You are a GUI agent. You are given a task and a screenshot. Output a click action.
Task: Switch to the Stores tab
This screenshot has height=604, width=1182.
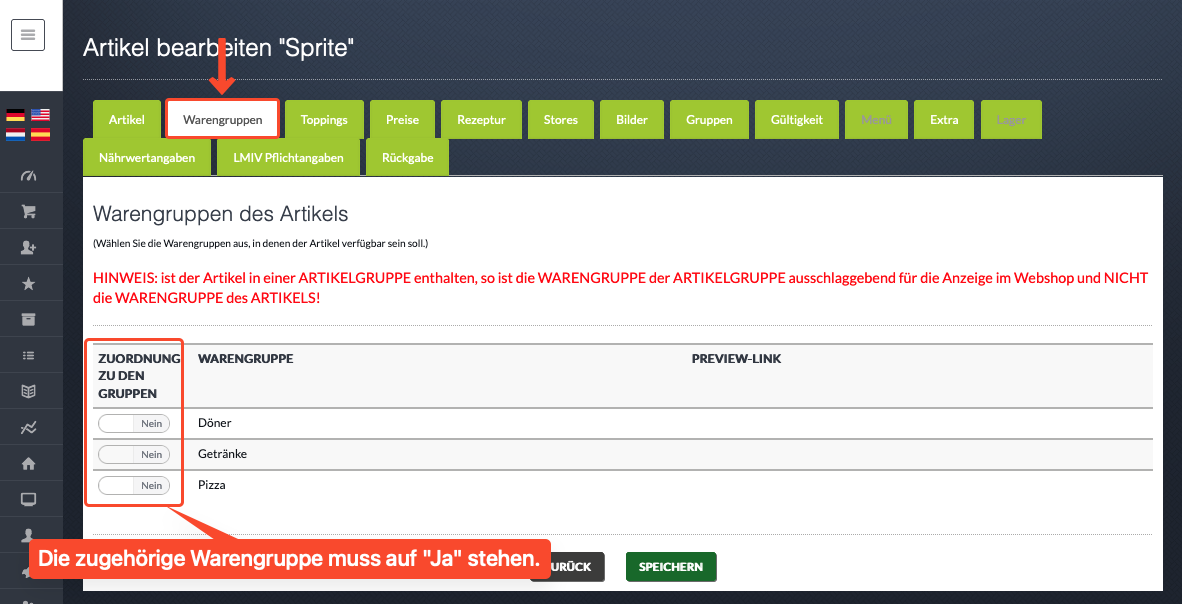[x=561, y=119]
